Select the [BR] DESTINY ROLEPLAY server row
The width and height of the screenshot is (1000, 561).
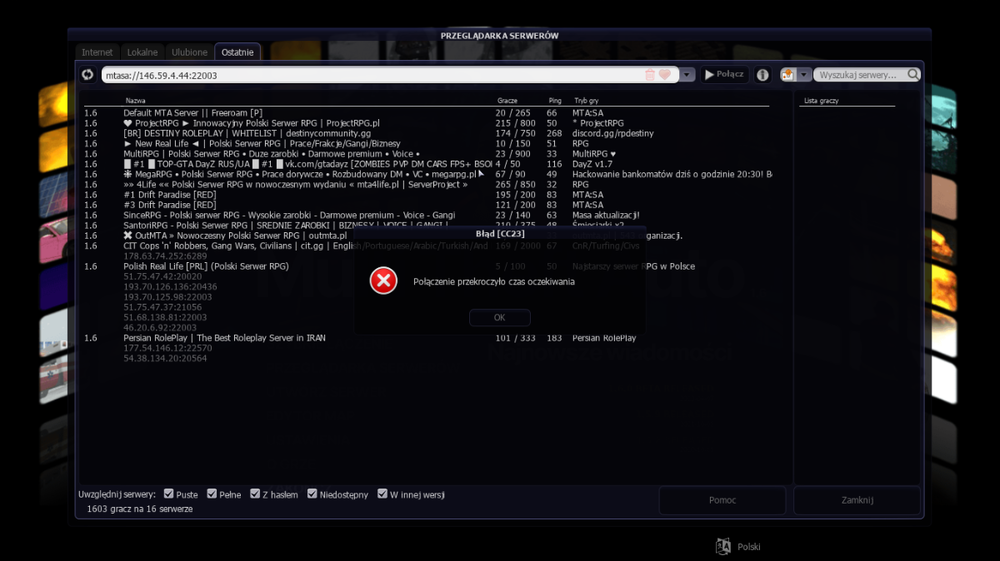[x=426, y=133]
